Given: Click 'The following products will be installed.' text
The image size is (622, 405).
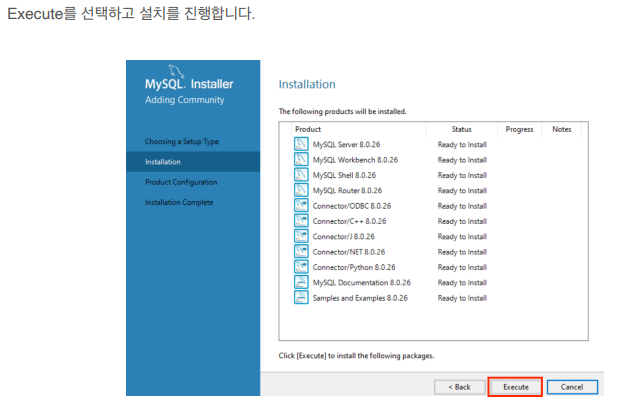Looking at the screenshot, I should click(x=342, y=111).
